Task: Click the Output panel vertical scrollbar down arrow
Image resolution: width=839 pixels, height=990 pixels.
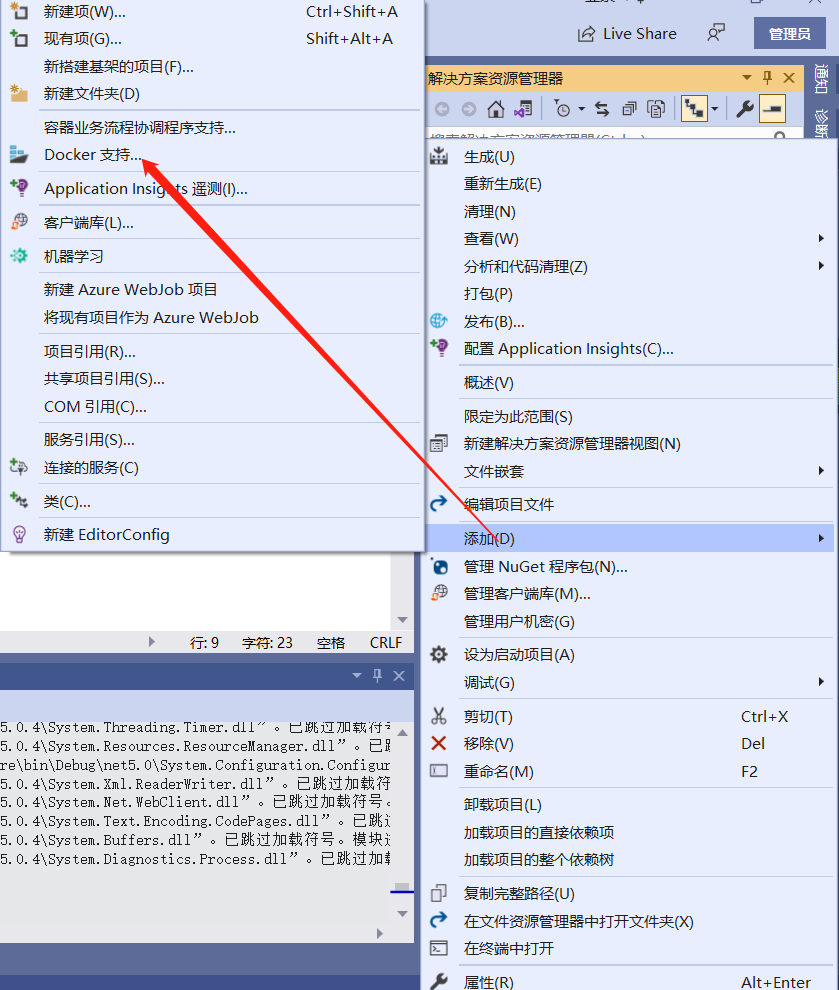Action: [402, 914]
